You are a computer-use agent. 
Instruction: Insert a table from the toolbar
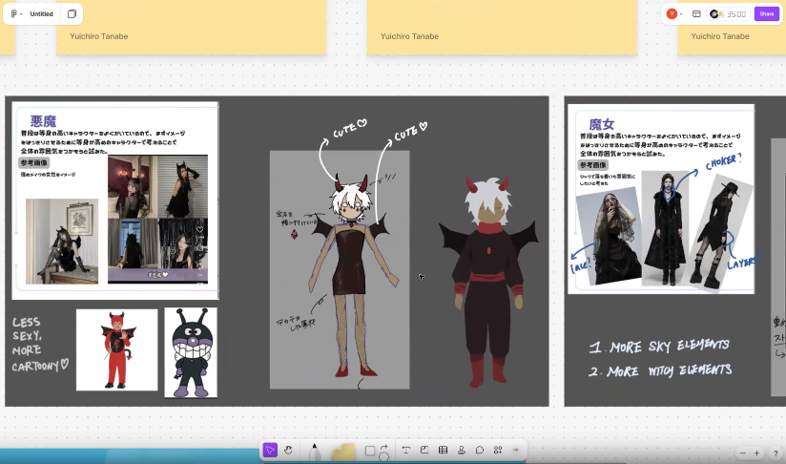point(443,451)
